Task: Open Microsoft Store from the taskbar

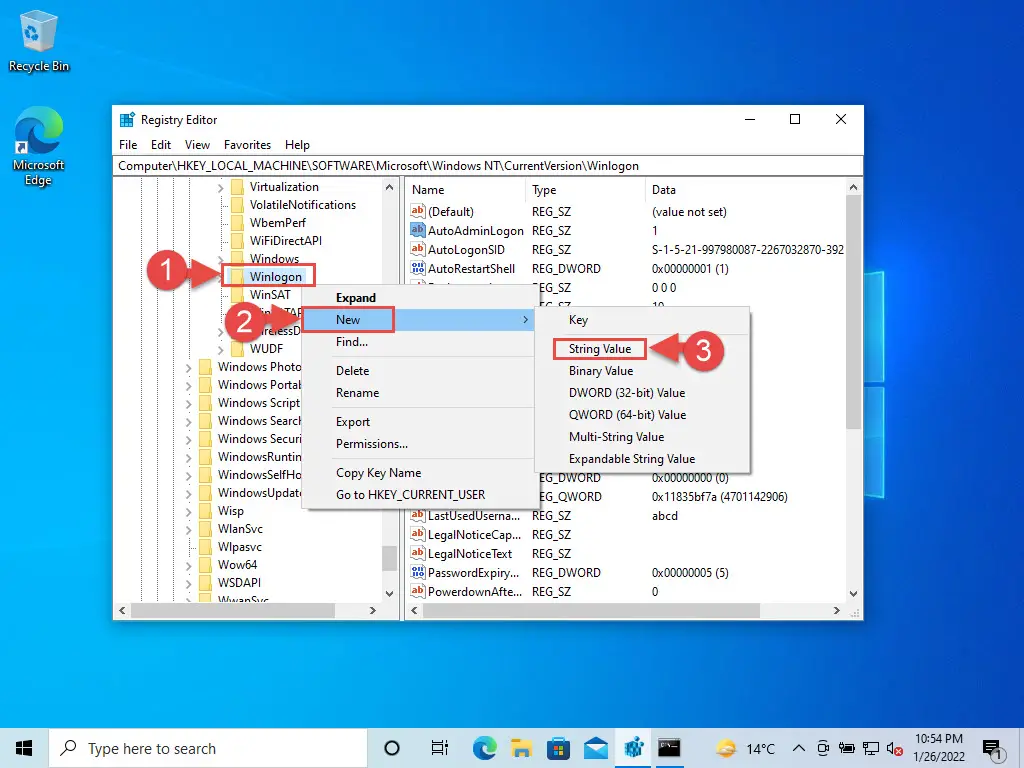Action: (x=559, y=747)
